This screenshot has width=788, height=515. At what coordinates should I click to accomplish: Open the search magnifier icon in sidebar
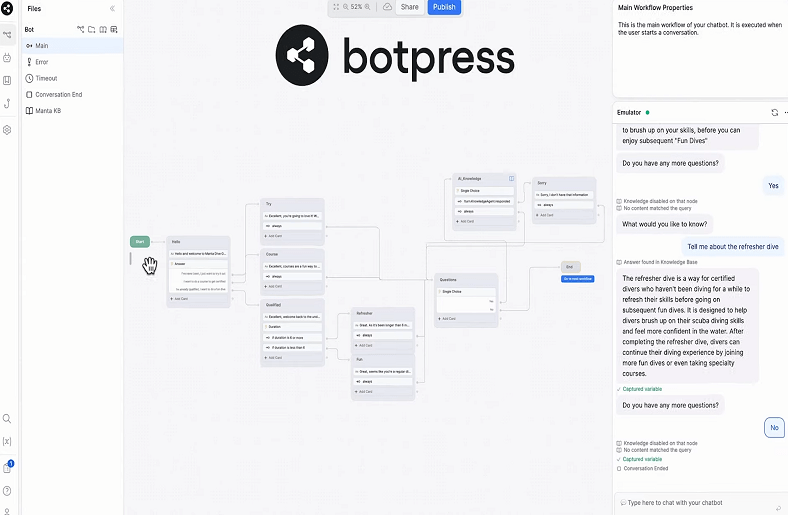(7, 419)
